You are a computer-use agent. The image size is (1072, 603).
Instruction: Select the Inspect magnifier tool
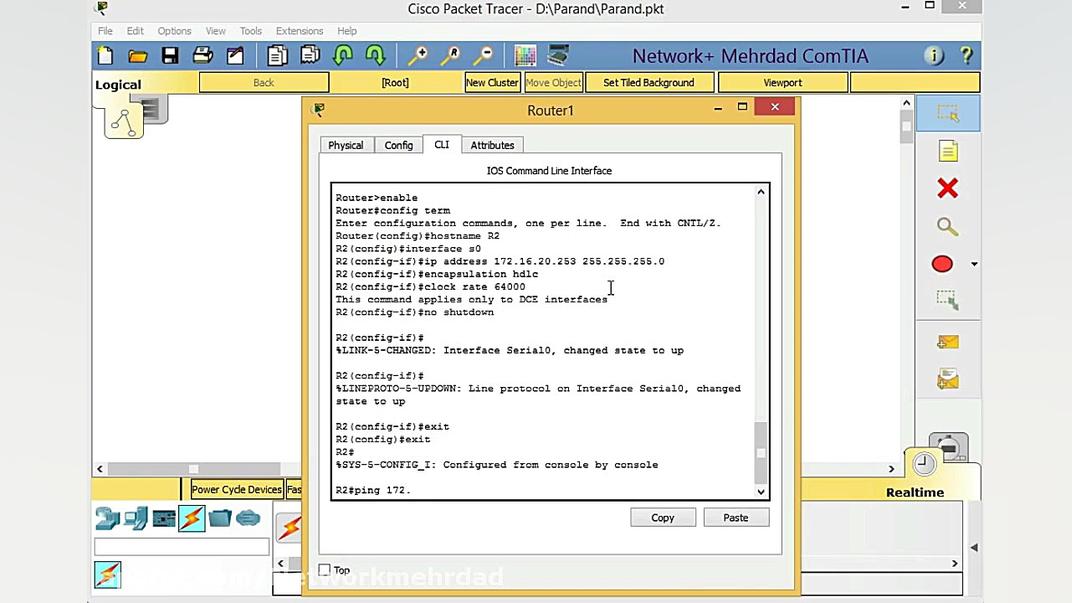[947, 226]
